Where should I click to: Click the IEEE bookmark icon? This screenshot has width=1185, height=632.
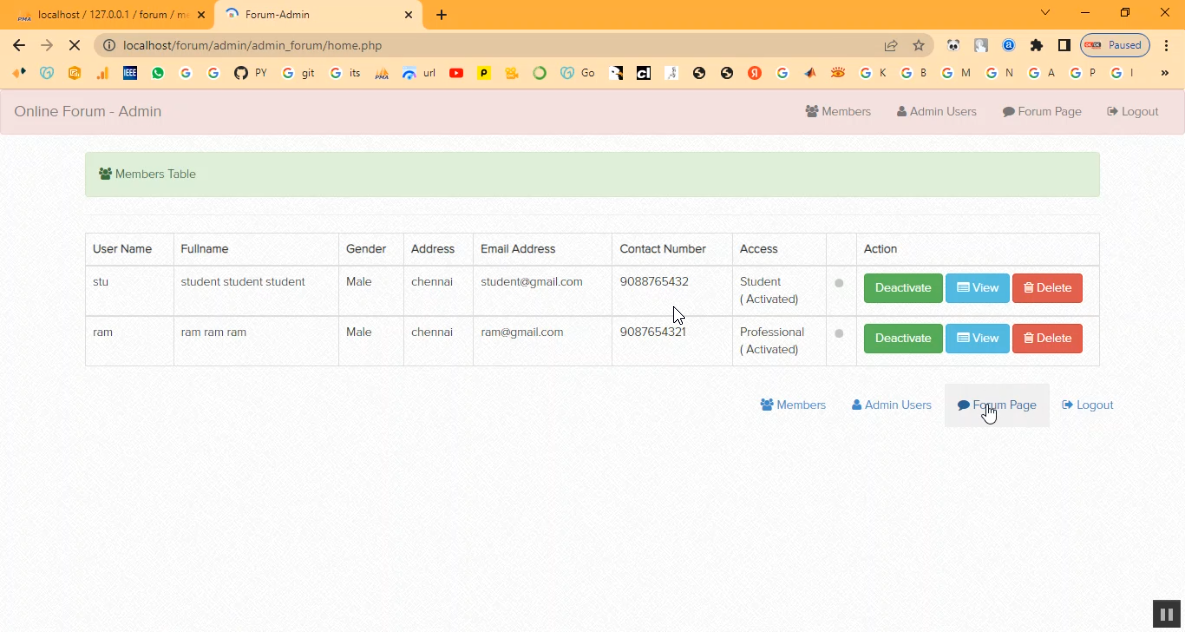click(130, 73)
